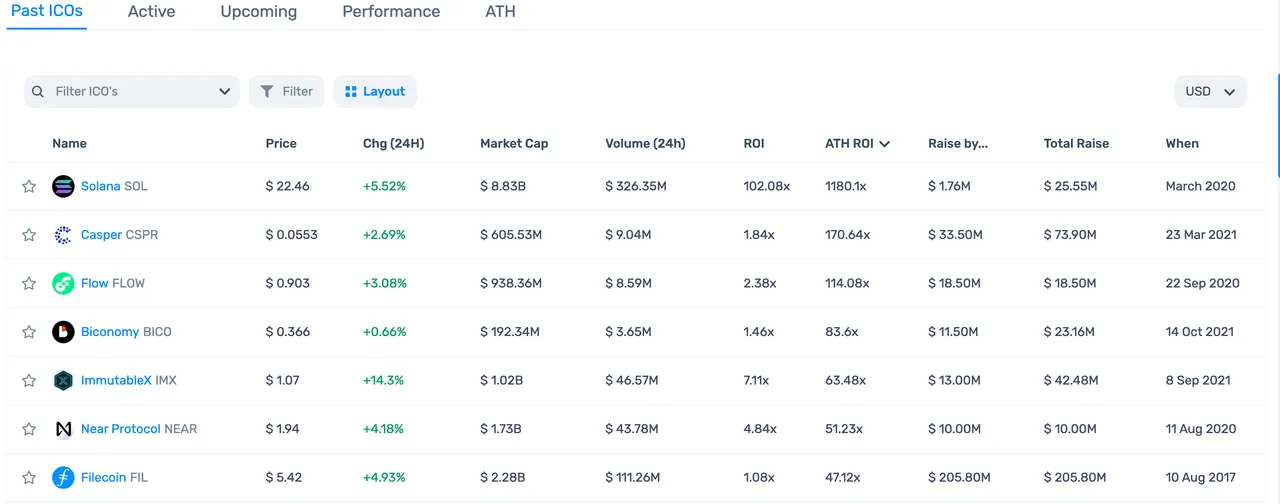Image resolution: width=1280 pixels, height=504 pixels.
Task: Click Biconomy's +0.66% change value
Action: [x=384, y=332]
